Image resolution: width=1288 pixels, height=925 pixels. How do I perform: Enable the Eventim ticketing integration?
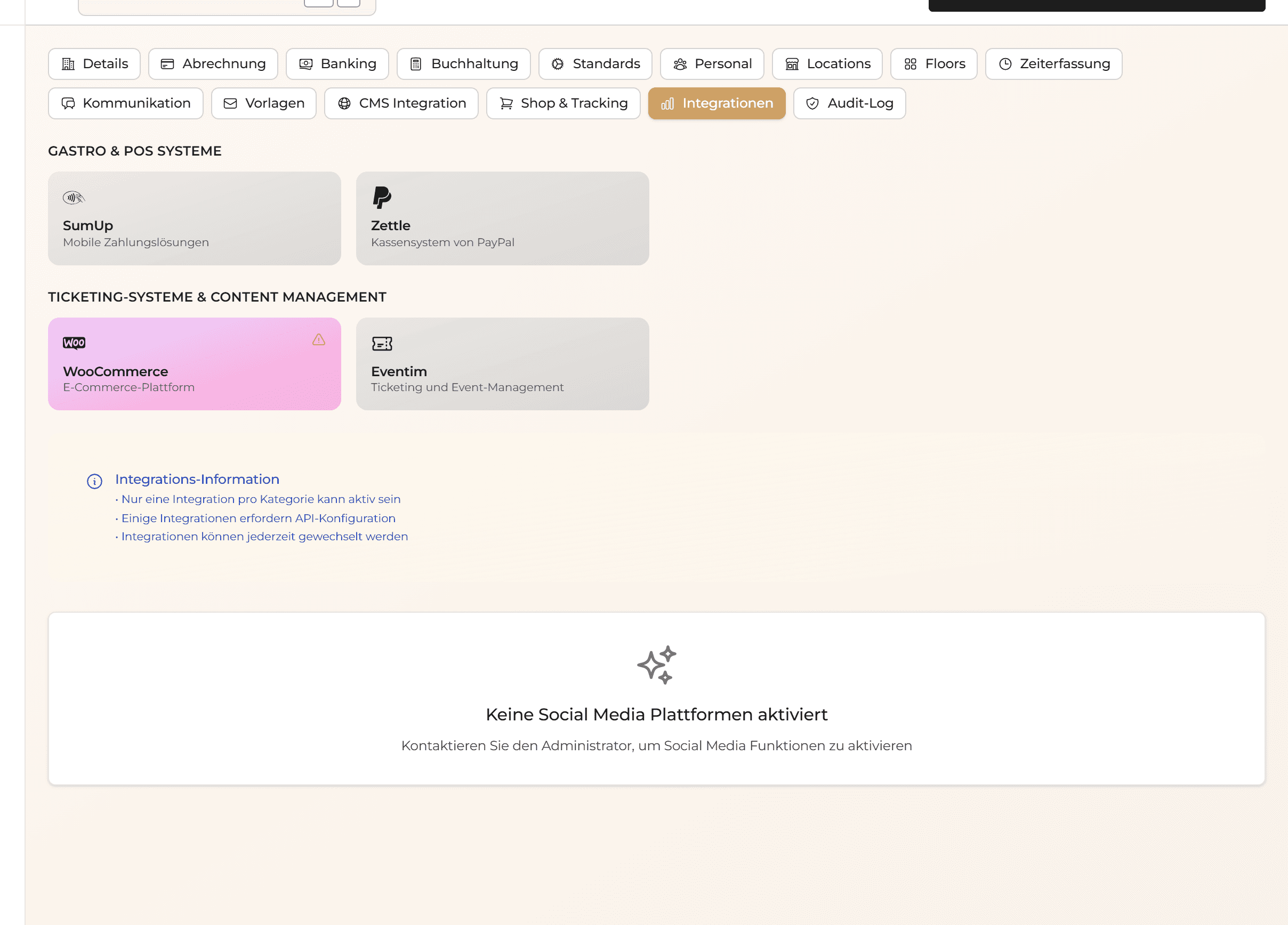coord(502,364)
